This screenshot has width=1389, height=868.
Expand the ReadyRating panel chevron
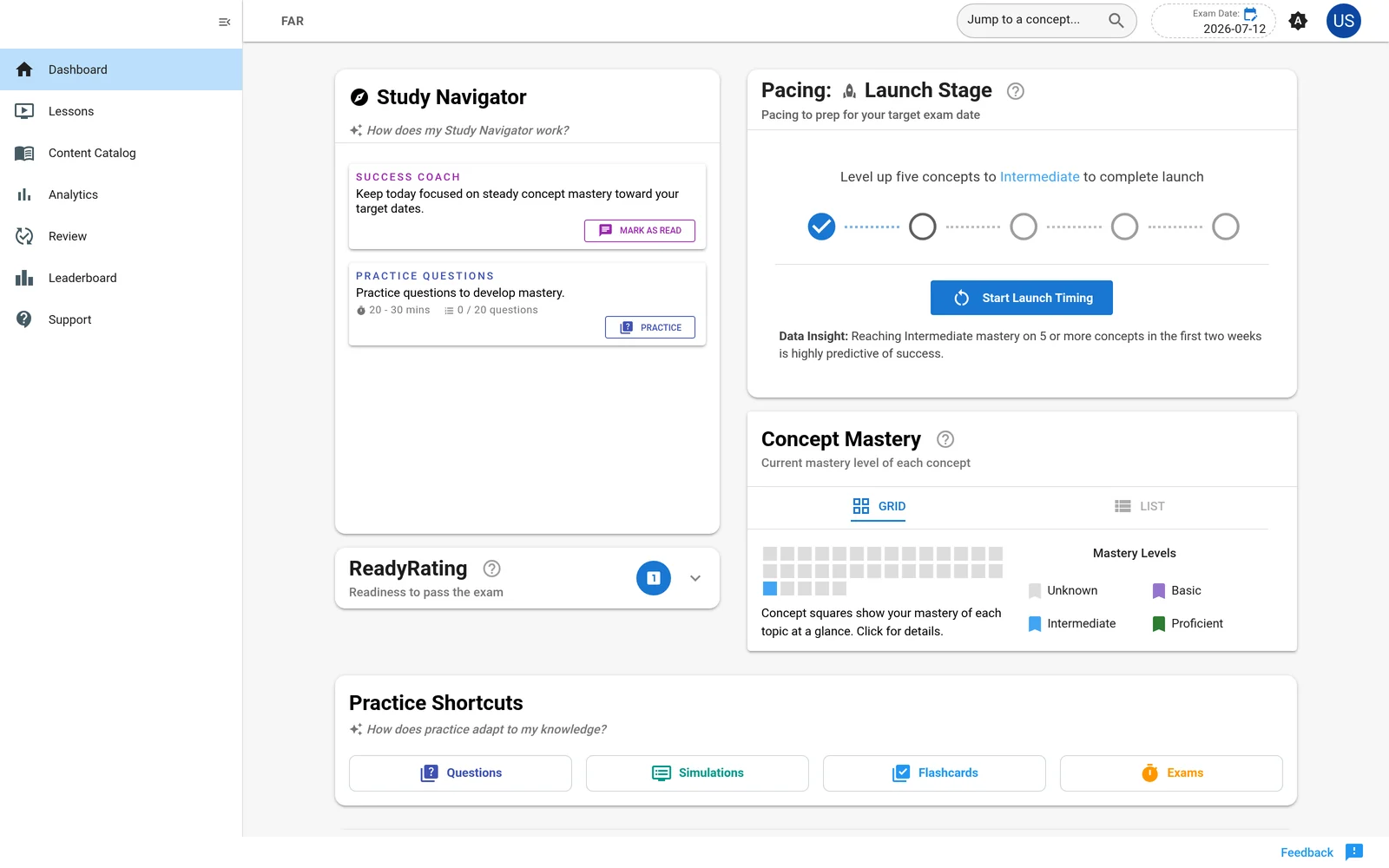[695, 578]
